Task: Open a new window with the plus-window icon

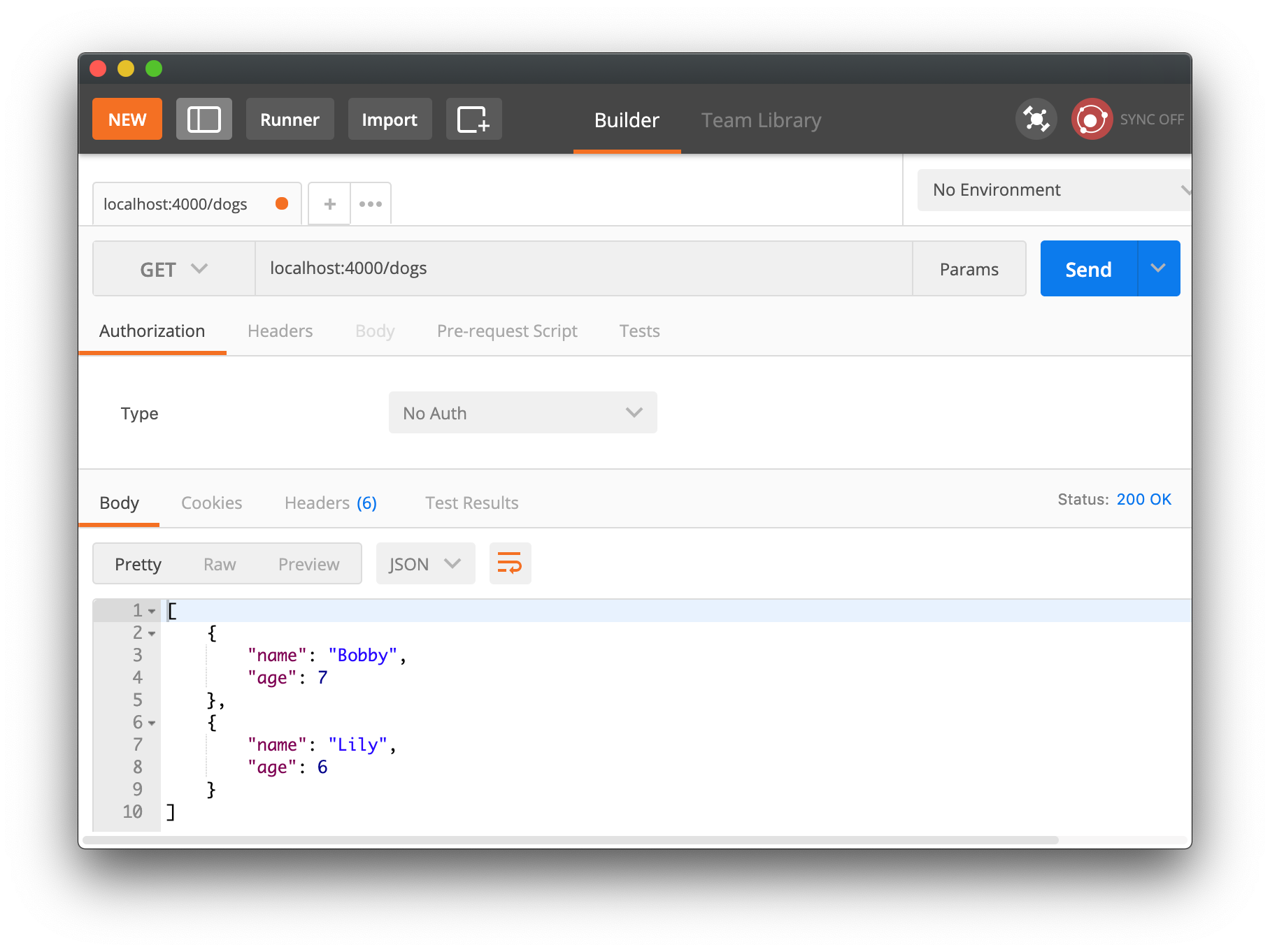Action: 473,119
